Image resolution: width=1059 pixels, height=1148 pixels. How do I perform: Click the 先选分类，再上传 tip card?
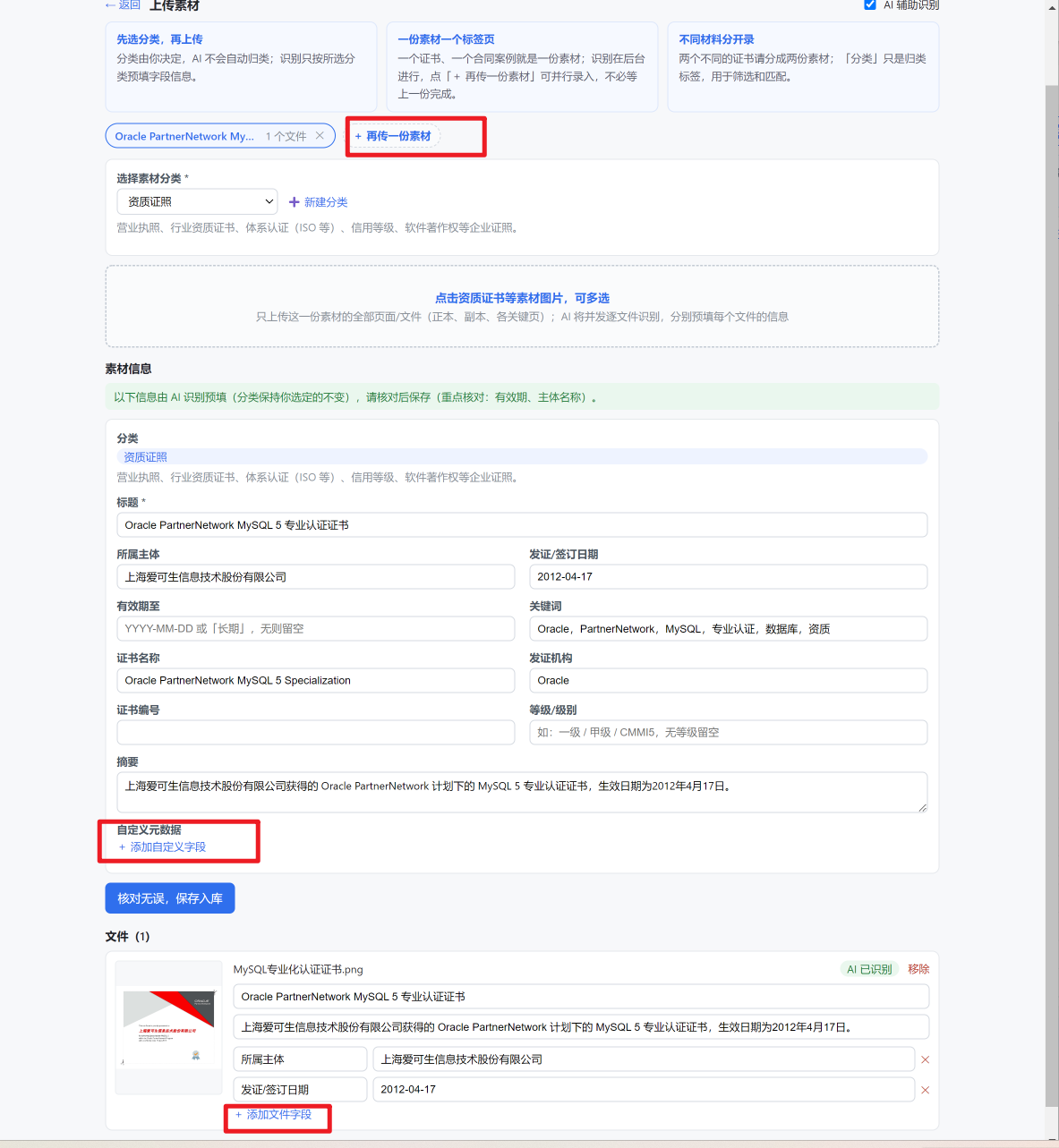pyautogui.click(x=241, y=67)
